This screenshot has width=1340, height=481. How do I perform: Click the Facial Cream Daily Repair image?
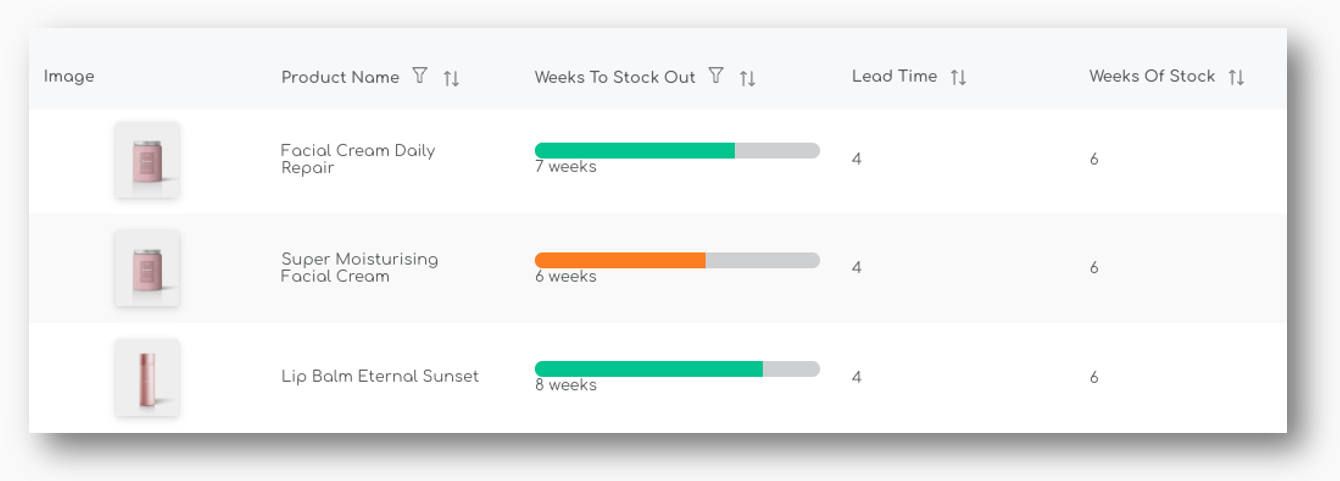(147, 160)
